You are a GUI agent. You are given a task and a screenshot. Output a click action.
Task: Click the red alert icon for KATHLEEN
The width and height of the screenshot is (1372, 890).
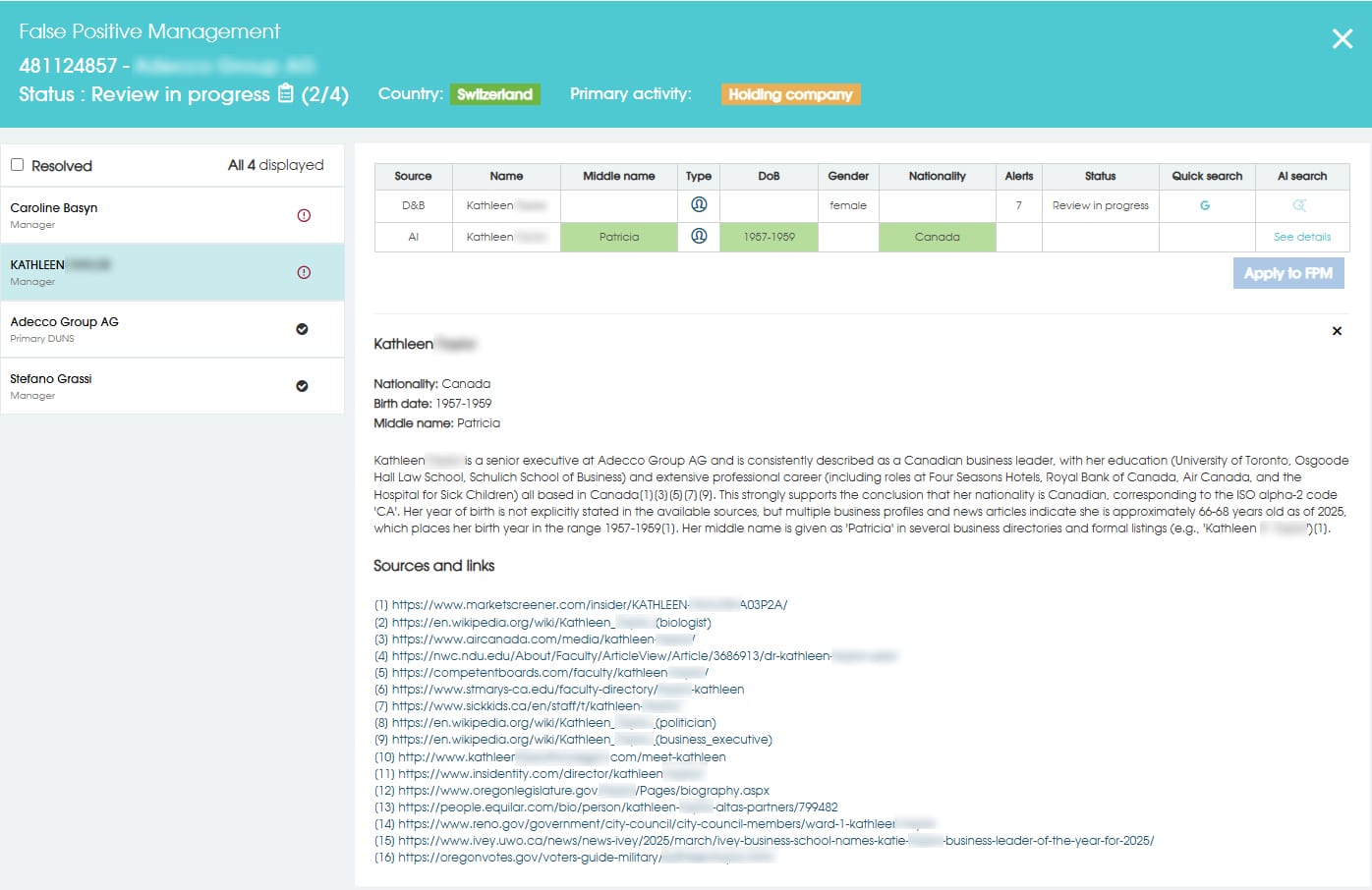pyautogui.click(x=304, y=272)
